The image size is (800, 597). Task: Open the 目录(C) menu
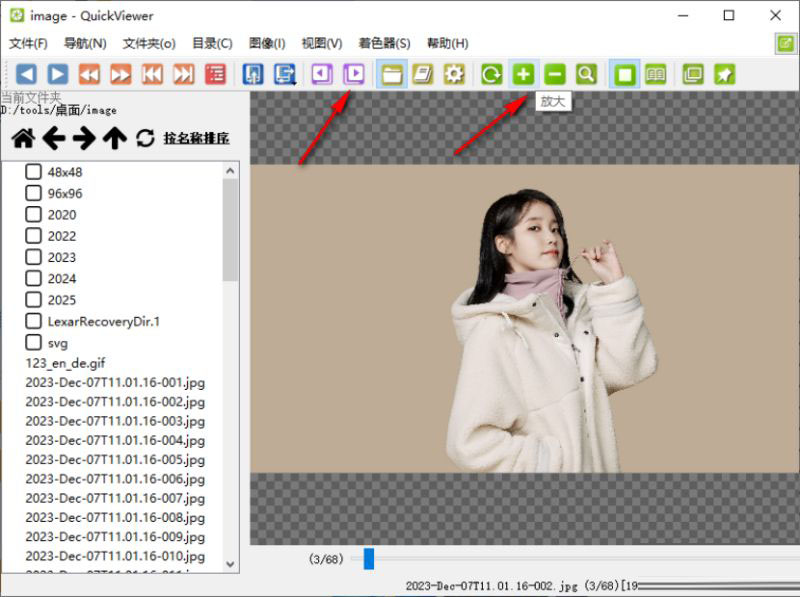[x=212, y=43]
